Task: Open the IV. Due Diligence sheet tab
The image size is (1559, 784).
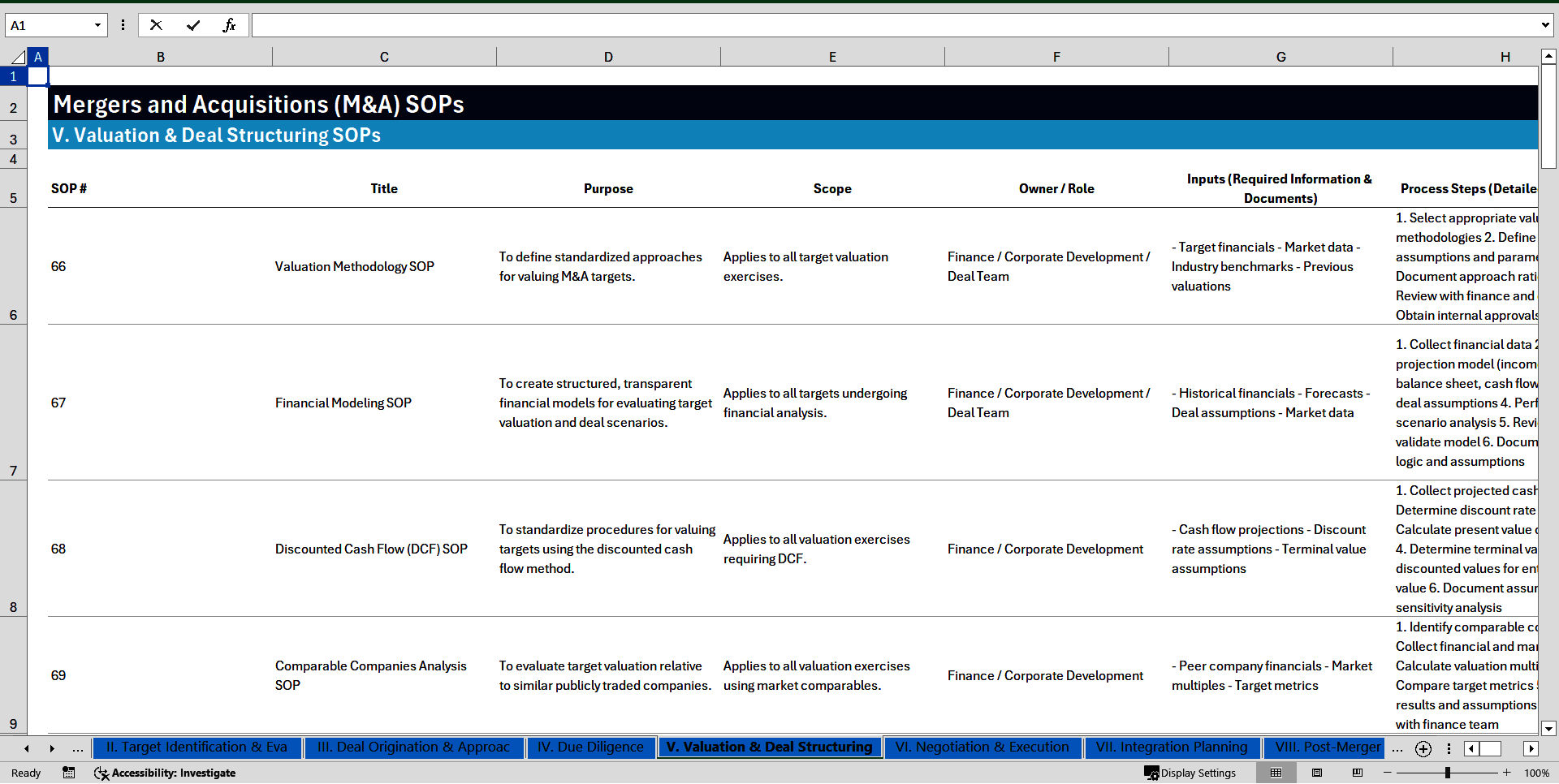Action: 590,747
